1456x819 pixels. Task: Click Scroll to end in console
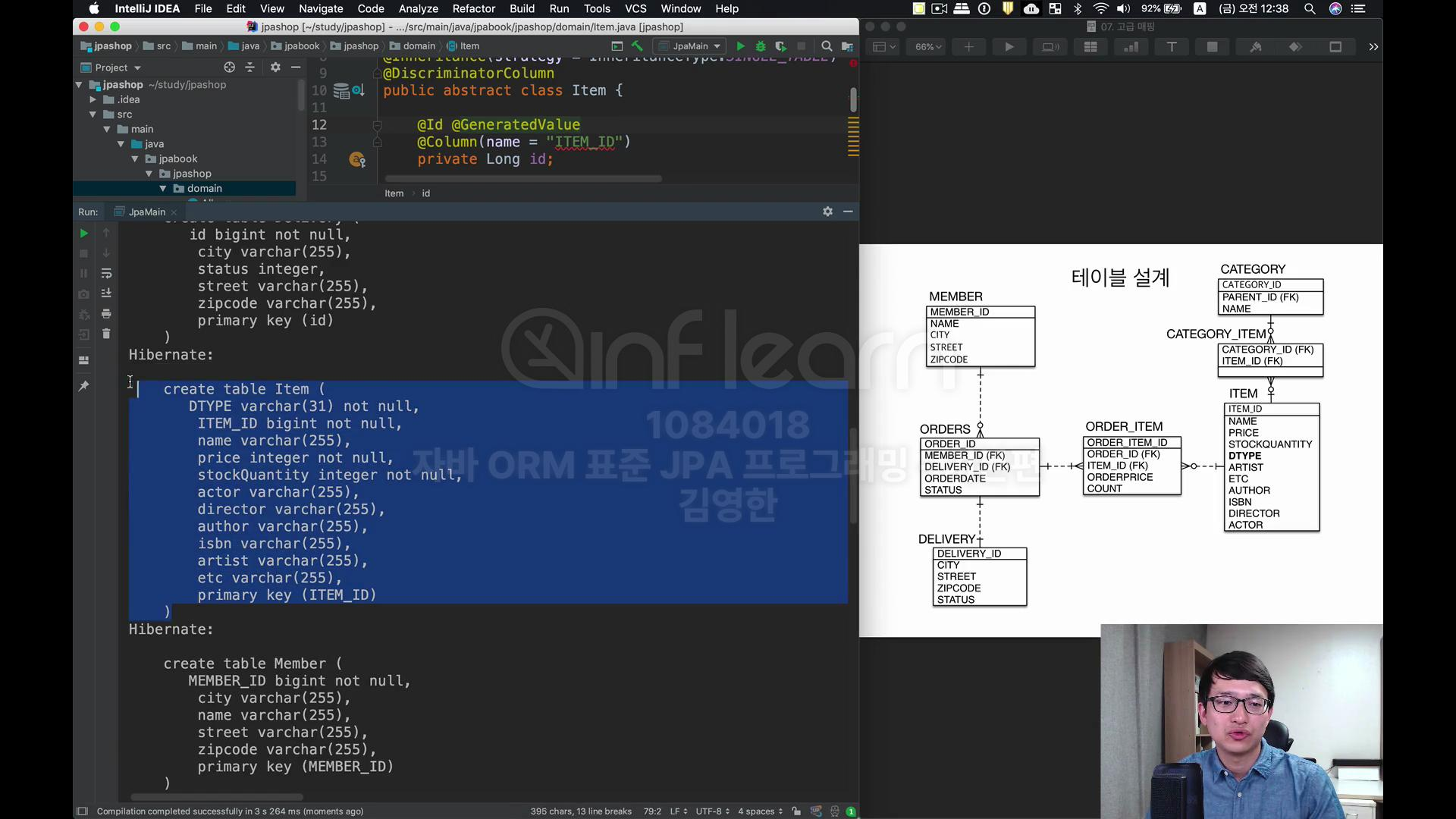coord(106,293)
